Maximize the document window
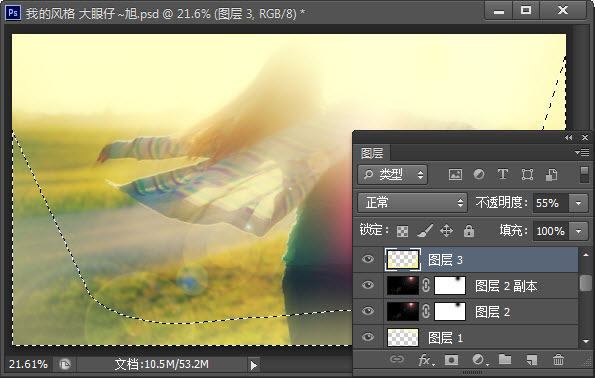Viewport: 595px width, 378px height. (526, 11)
